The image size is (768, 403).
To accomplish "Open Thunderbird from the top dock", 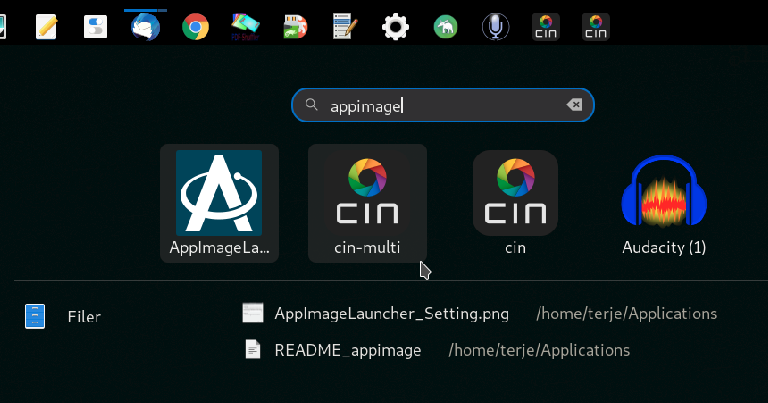I will click(147, 26).
